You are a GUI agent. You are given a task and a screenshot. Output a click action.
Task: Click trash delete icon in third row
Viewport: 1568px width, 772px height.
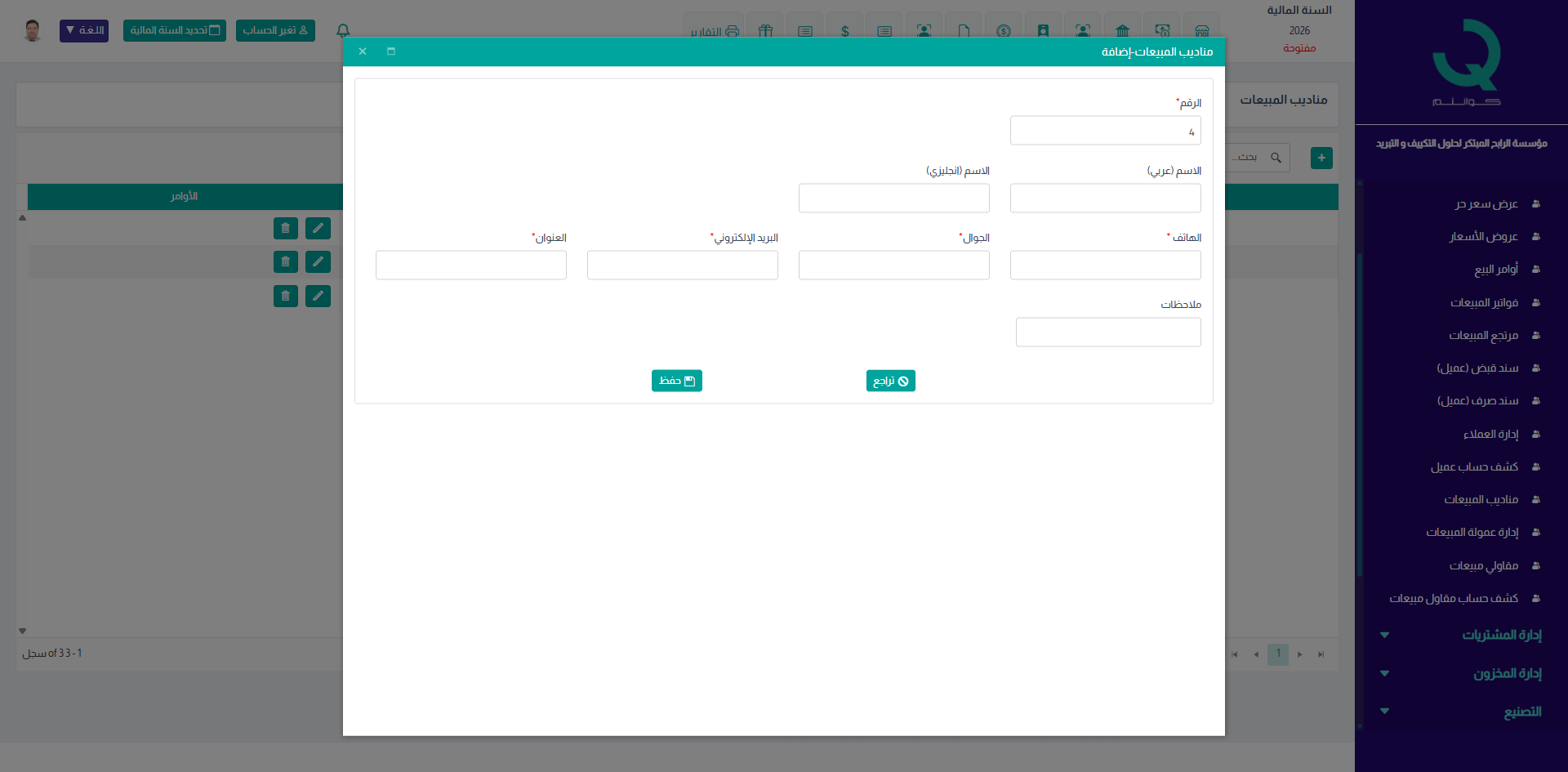point(285,296)
